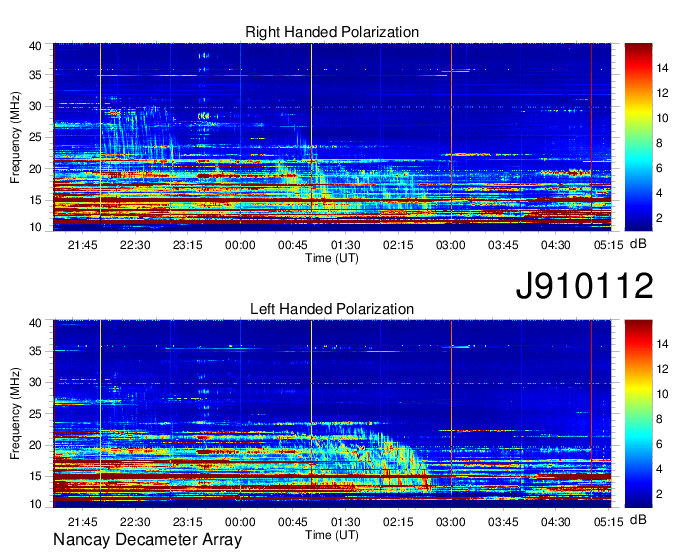Click the "6" dB tick on Left Handed color bar
This screenshot has height=552, width=680.
pyautogui.click(x=659, y=445)
